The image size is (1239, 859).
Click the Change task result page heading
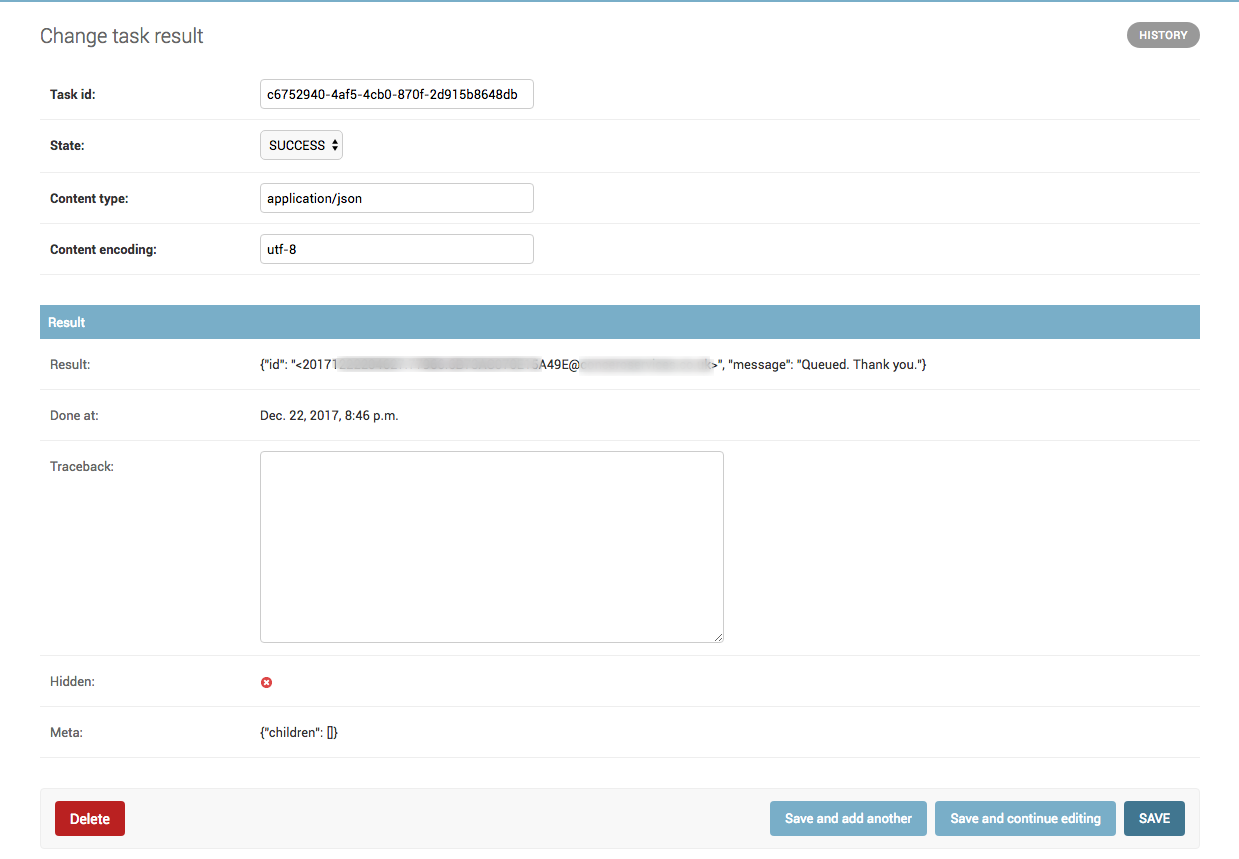click(120, 35)
